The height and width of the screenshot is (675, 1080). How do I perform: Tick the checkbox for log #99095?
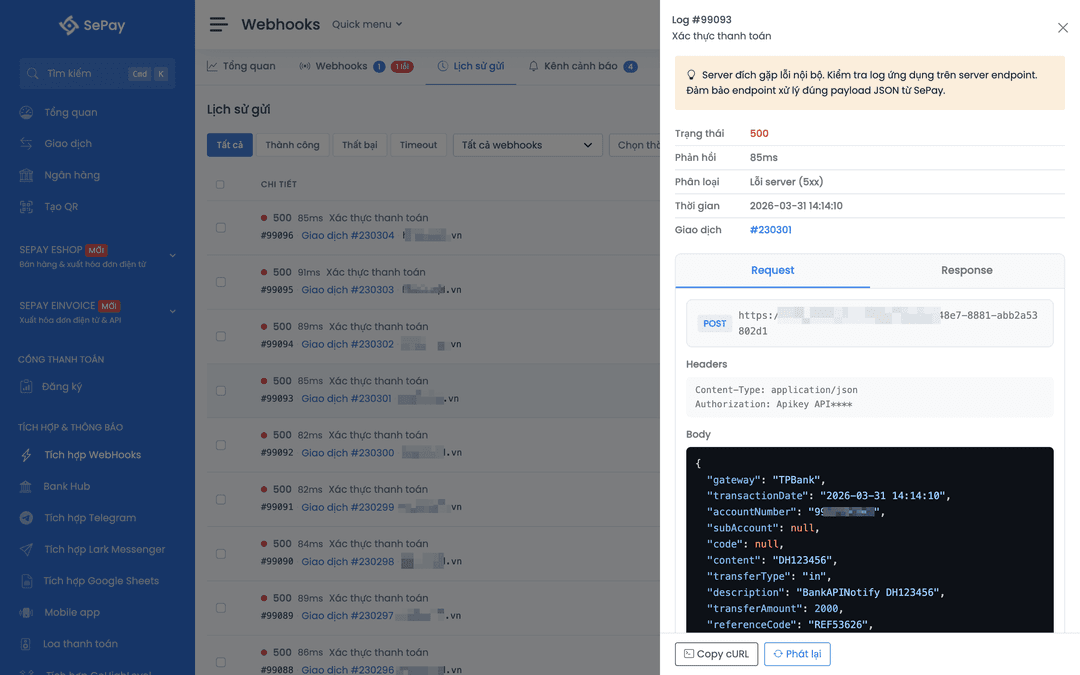220,282
